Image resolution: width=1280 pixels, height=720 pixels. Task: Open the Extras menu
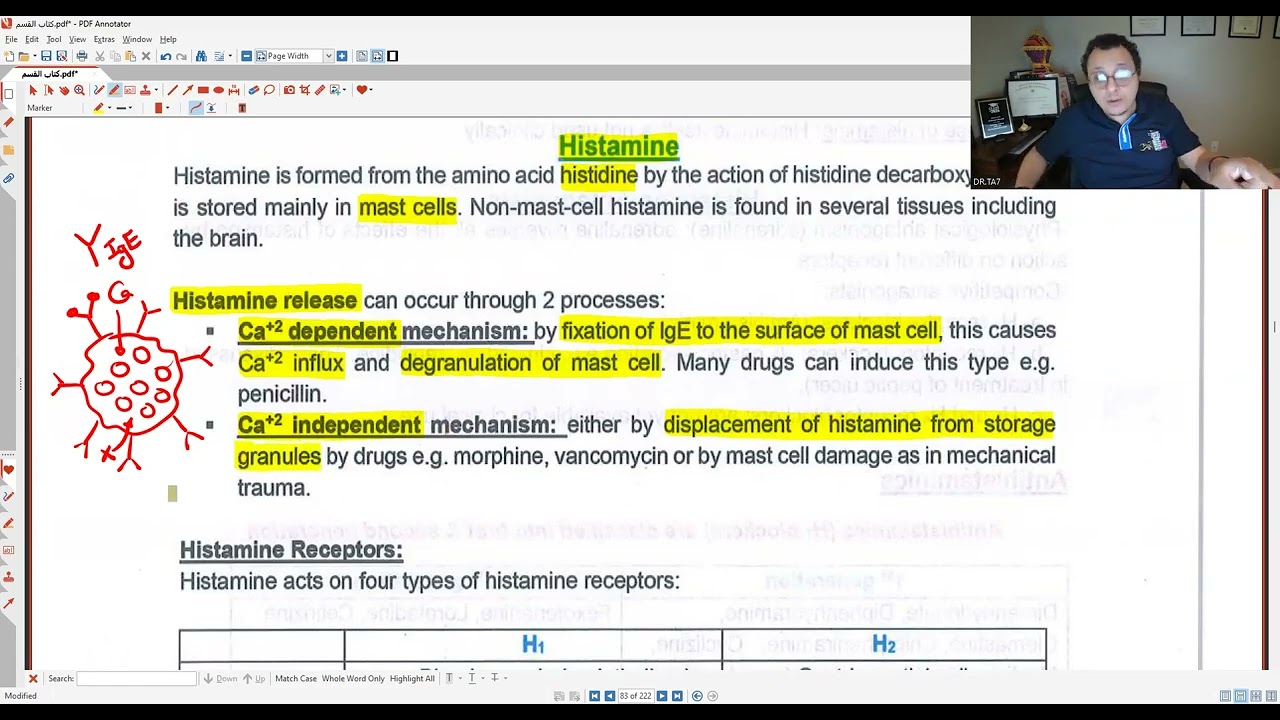coord(104,39)
